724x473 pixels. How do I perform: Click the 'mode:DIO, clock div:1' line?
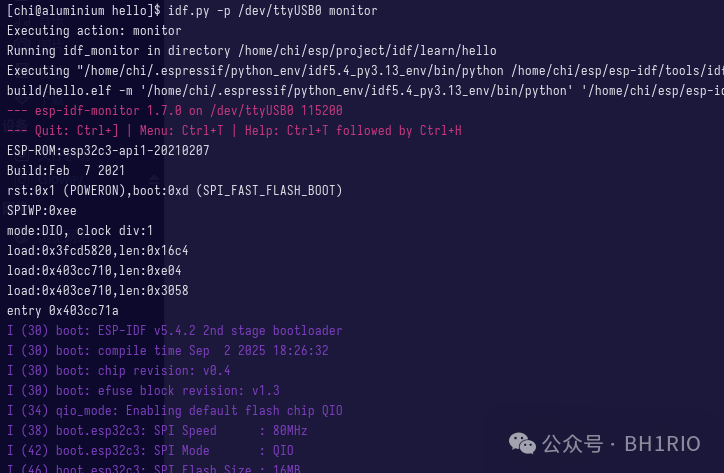(x=80, y=231)
